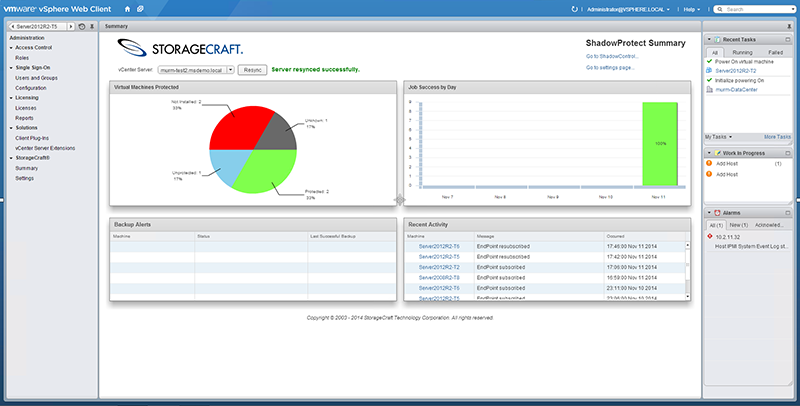Viewport: 800px width, 406px height.
Task: Collapse the Recent Tasks panel arrow
Action: pyautogui.click(x=709, y=39)
